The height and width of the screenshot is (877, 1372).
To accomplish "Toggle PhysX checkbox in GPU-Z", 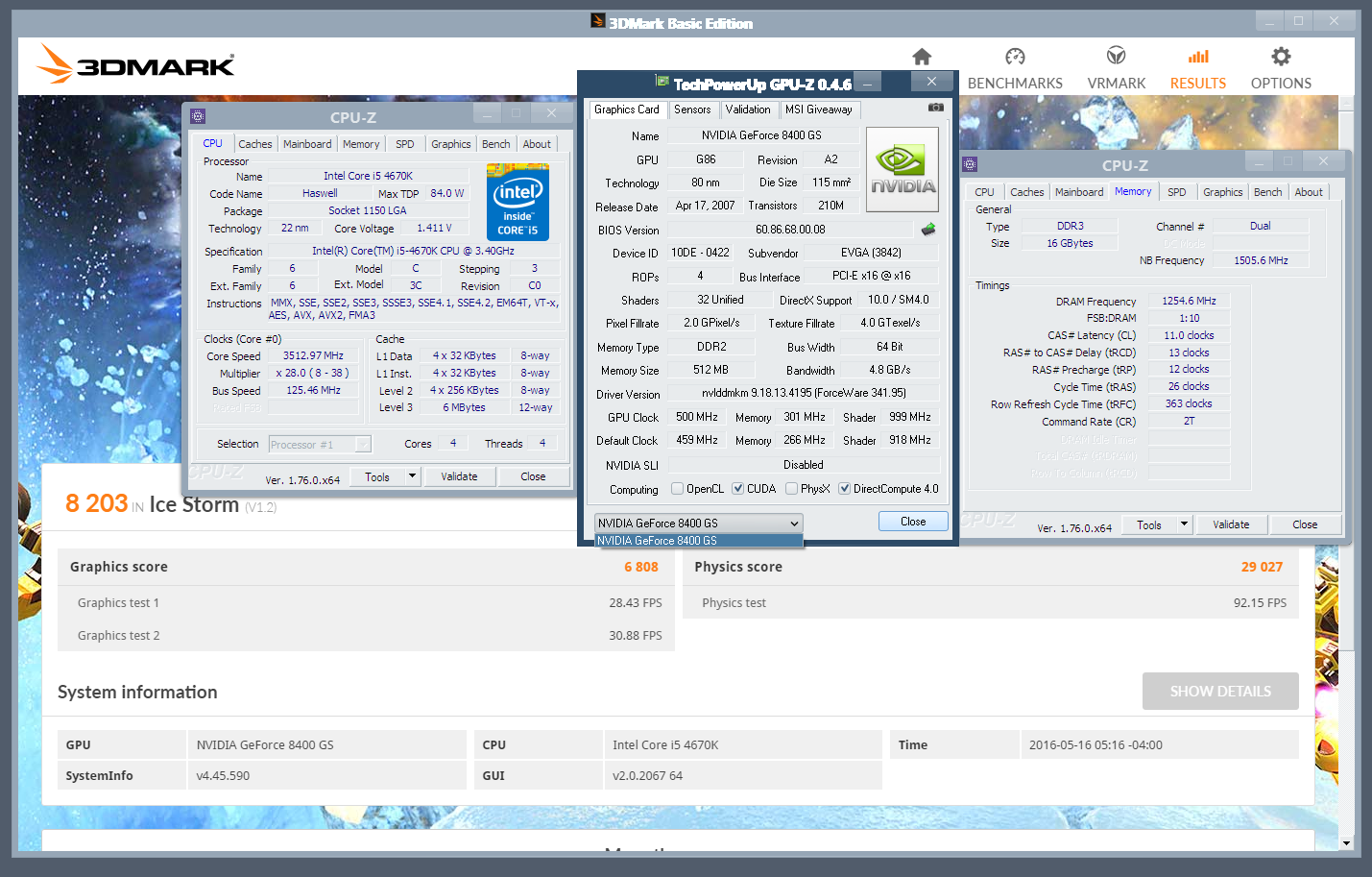I will tap(791, 489).
